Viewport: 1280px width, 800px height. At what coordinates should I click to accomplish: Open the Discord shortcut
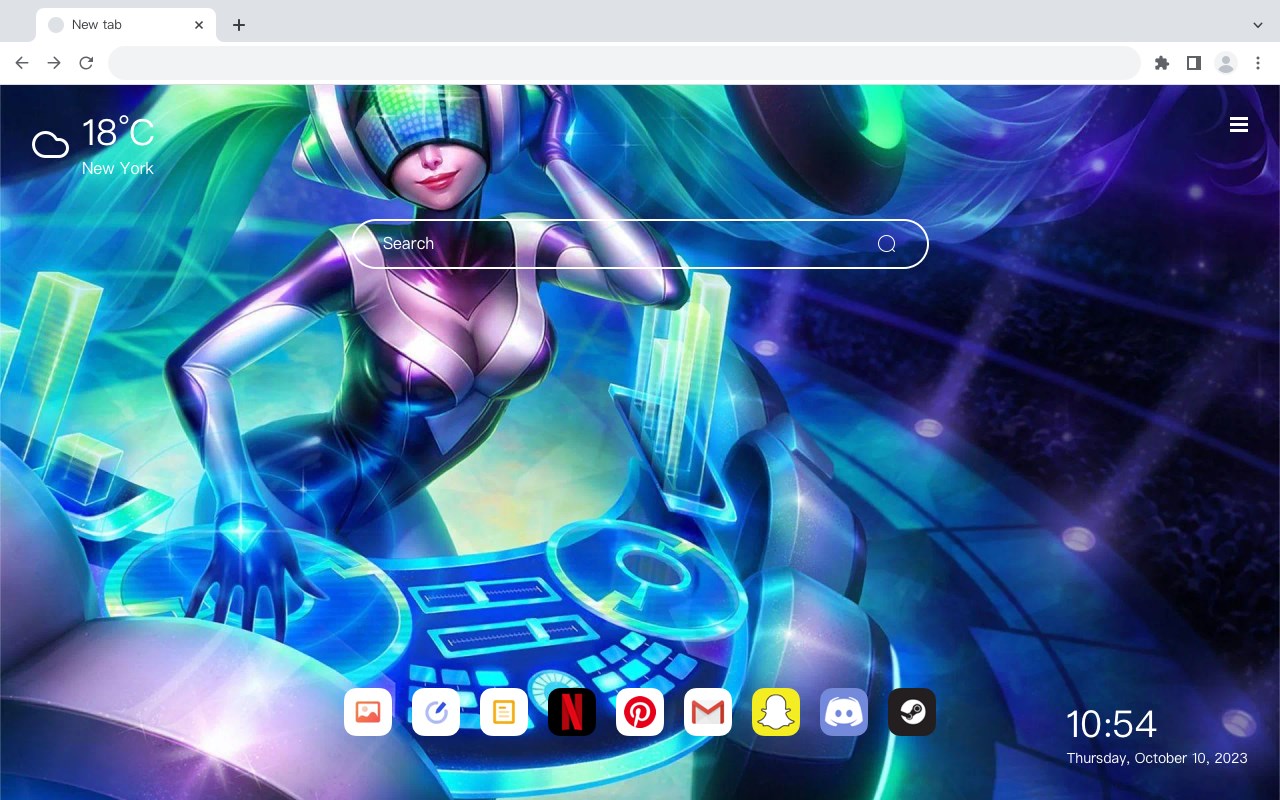(x=844, y=712)
